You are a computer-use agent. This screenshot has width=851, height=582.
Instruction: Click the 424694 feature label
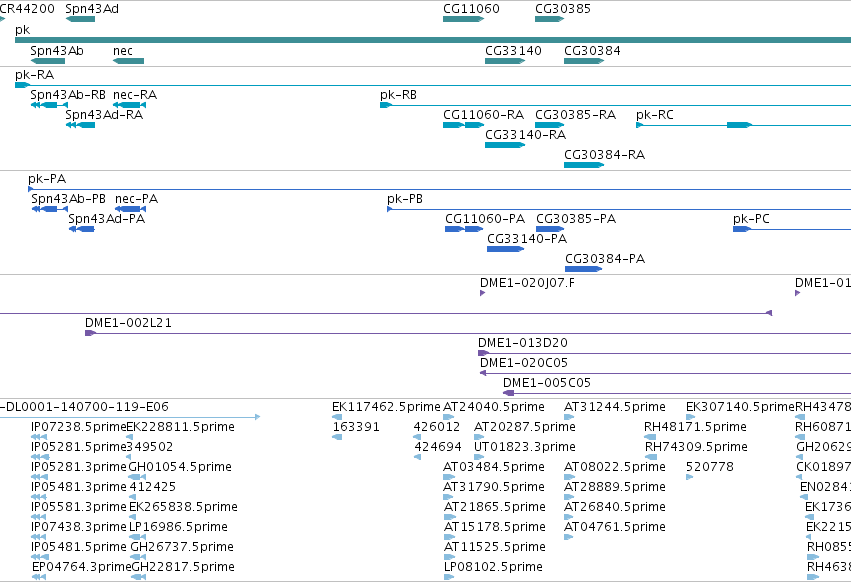pos(438,446)
